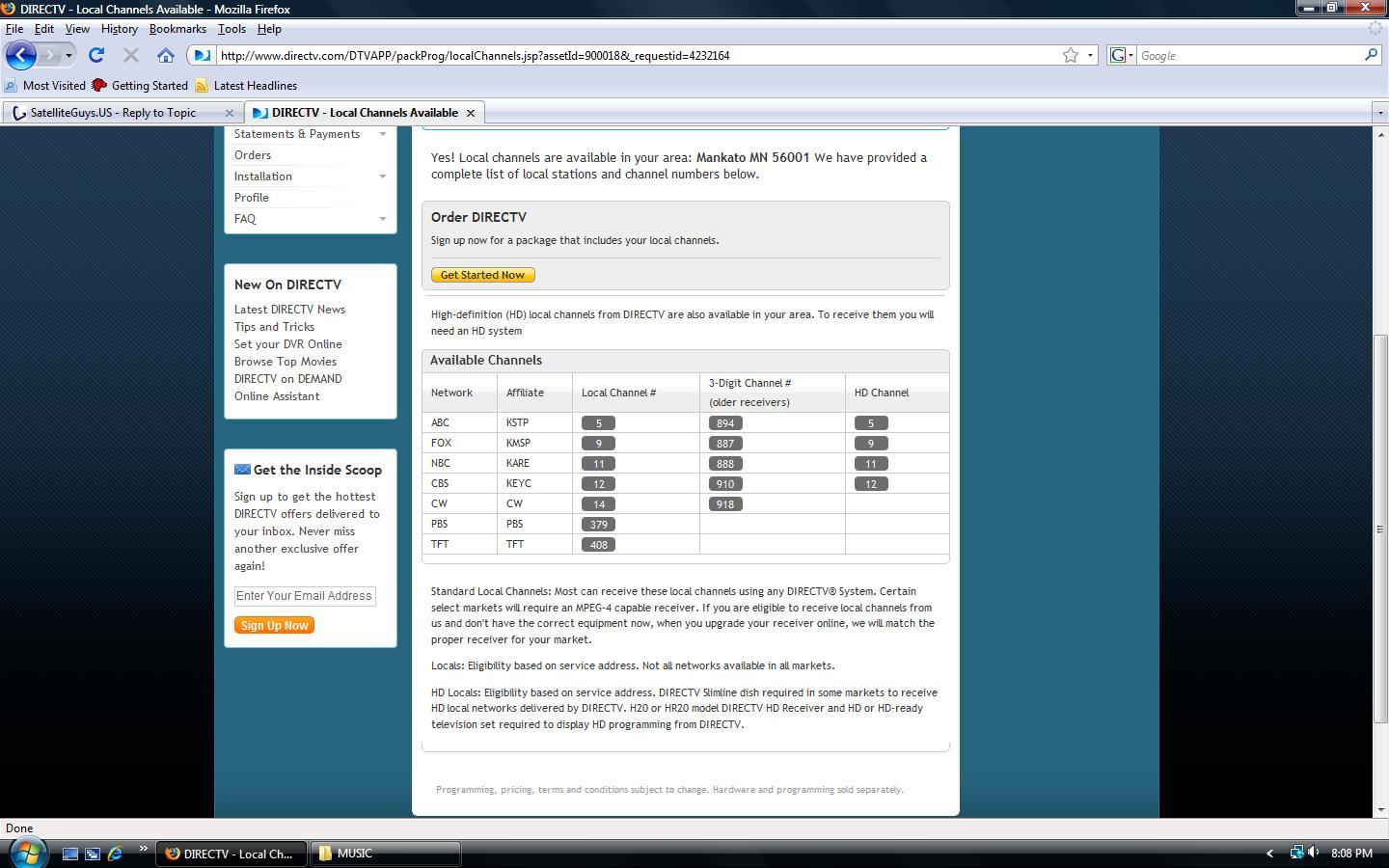1389x868 pixels.
Task: Reload the page with the Refresh icon
Action: (x=96, y=55)
